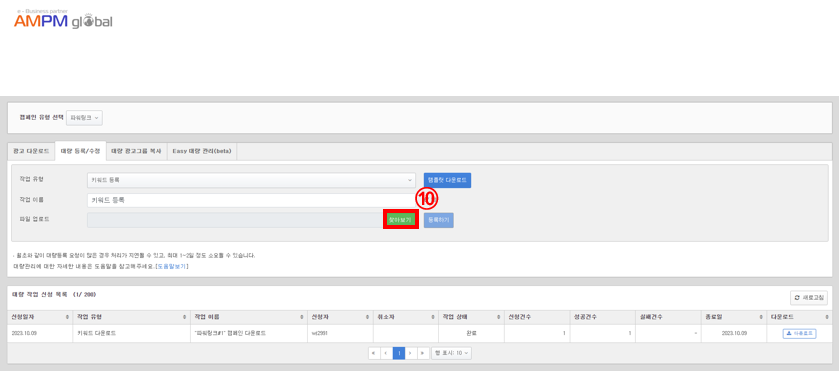Image resolution: width=839 pixels, height=372 pixels.
Task: Expand the 작업 유형 키워드 등록 combo box
Action: (x=251, y=180)
